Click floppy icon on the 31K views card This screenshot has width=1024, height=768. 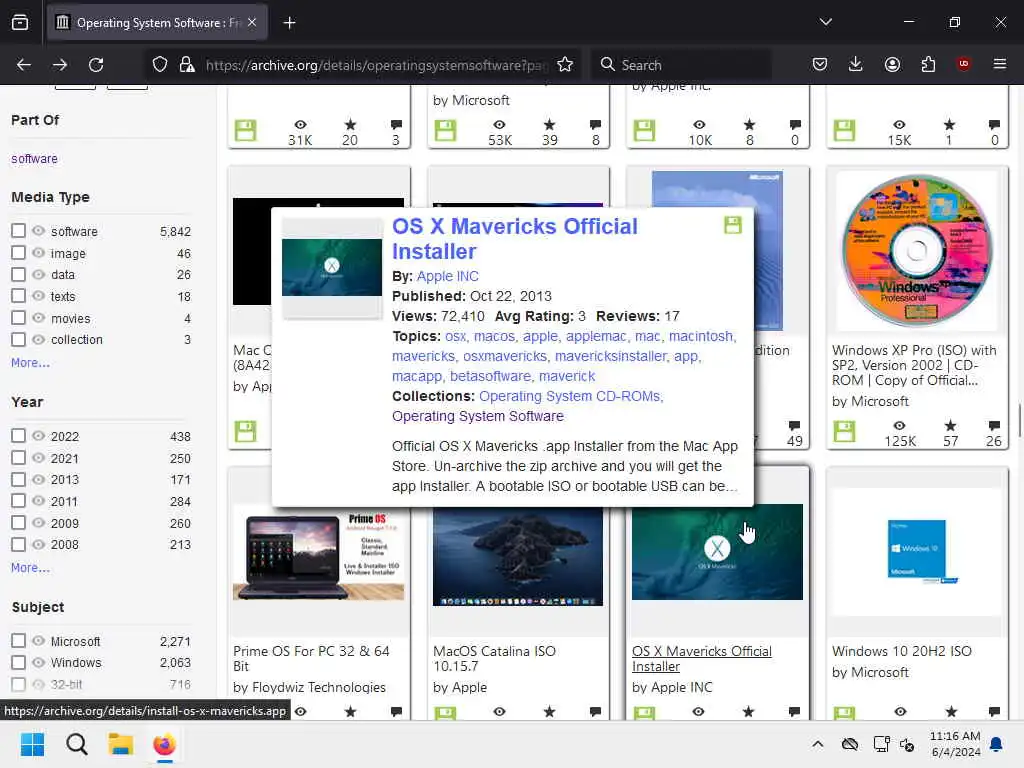click(246, 131)
